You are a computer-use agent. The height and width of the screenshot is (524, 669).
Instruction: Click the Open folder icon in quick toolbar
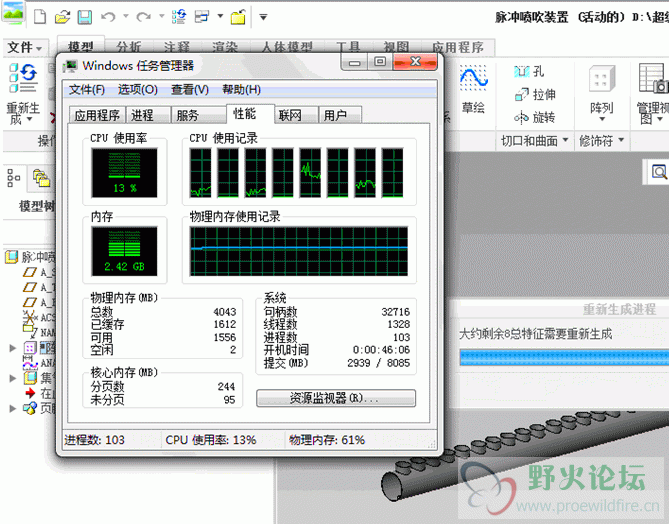63,17
